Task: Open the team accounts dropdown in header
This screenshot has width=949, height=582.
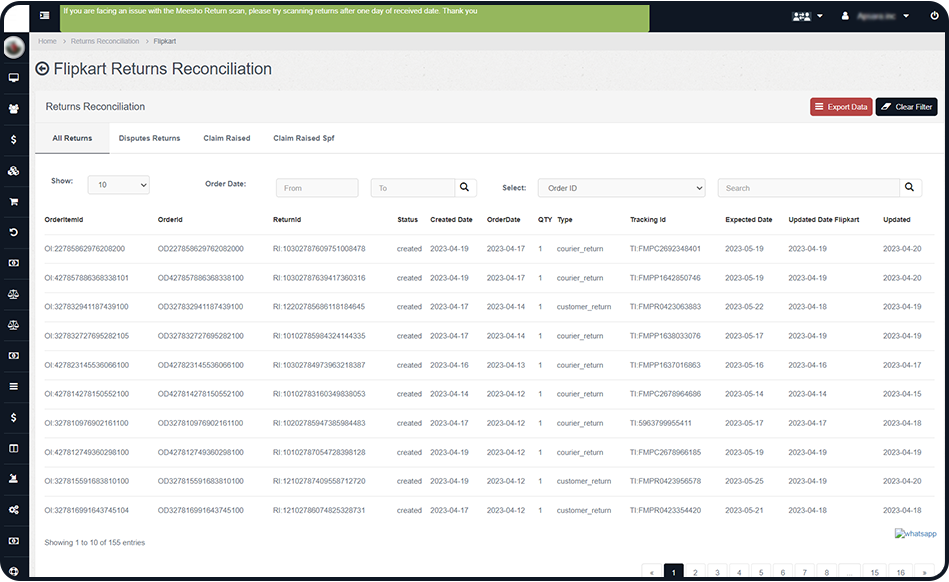Action: pos(807,16)
